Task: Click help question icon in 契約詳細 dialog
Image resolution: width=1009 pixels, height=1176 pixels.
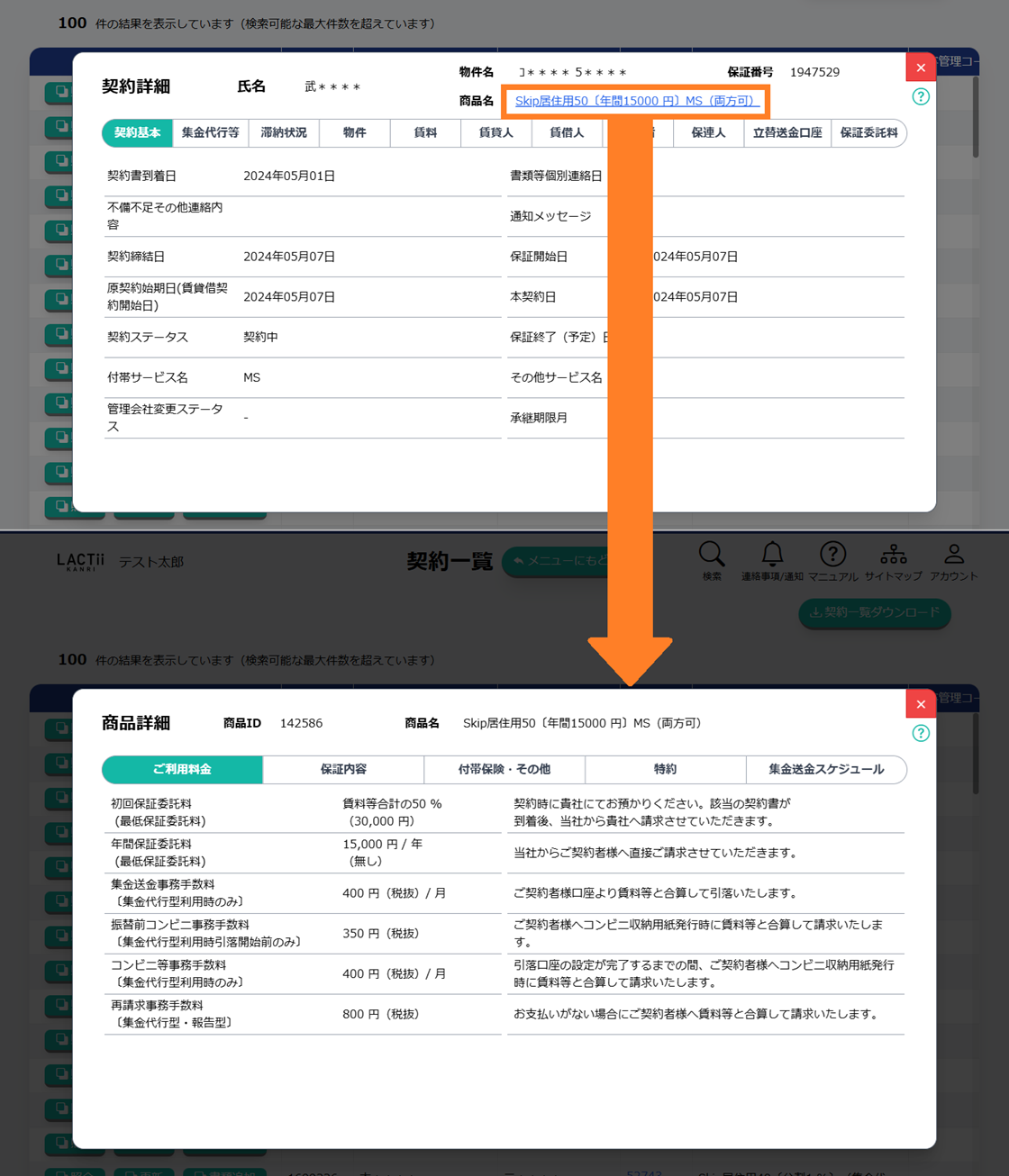Action: [x=921, y=96]
